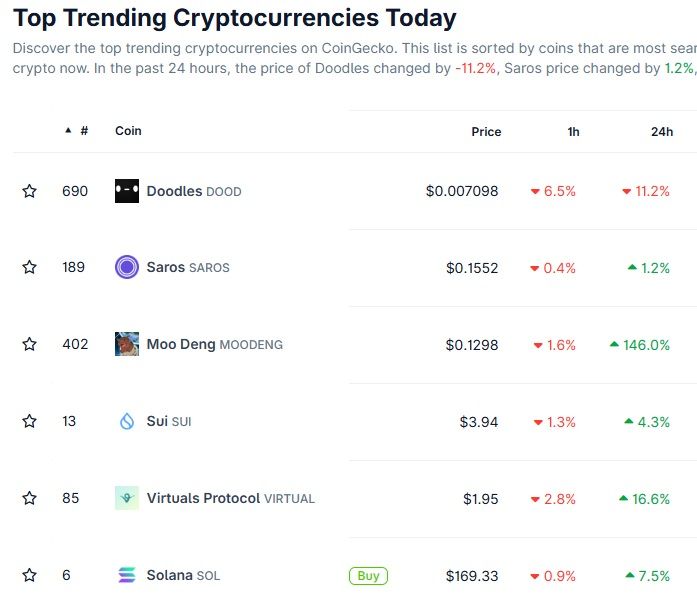Add Sui to favorites via star
Image resolution: width=697 pixels, height=608 pixels.
pos(30,421)
